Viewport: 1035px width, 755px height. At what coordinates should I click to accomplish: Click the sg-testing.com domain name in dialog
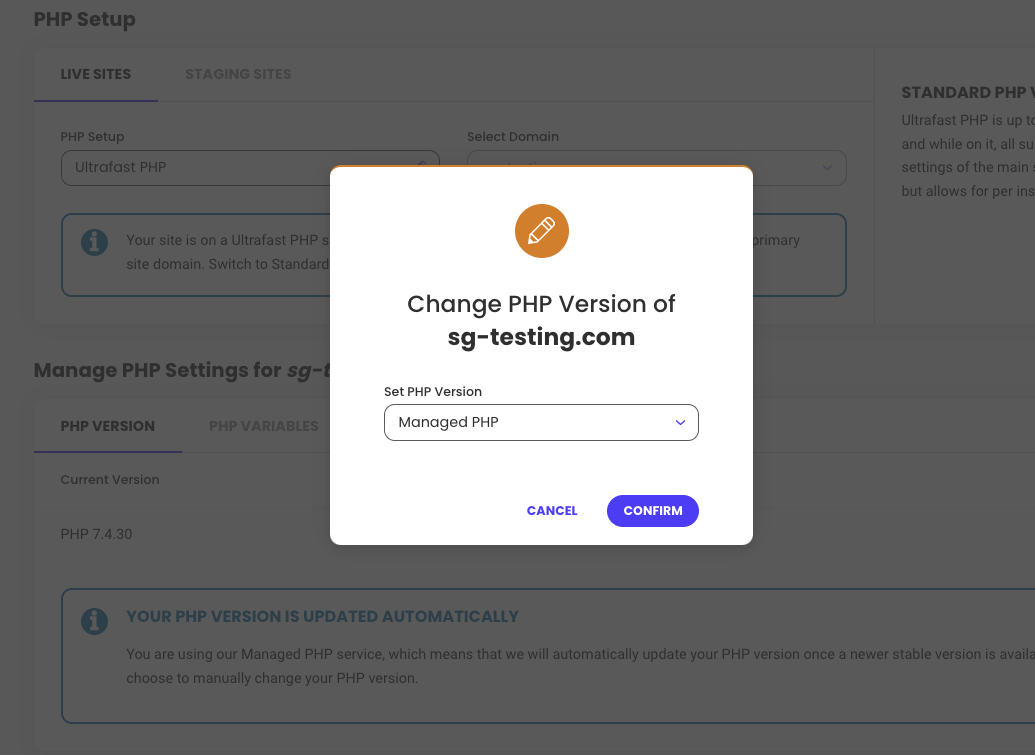point(541,337)
